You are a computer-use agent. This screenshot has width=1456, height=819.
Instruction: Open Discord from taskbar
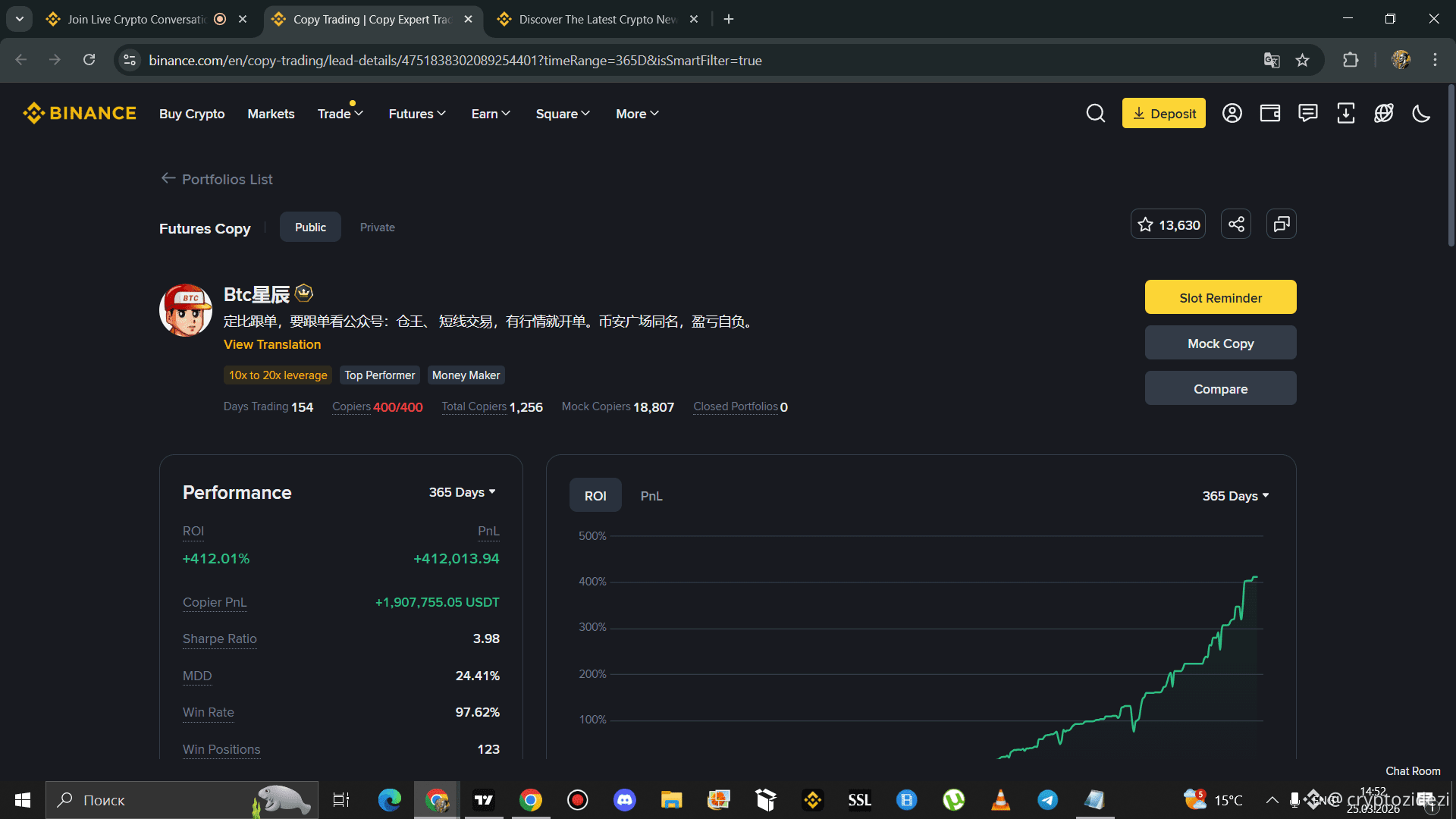[625, 800]
